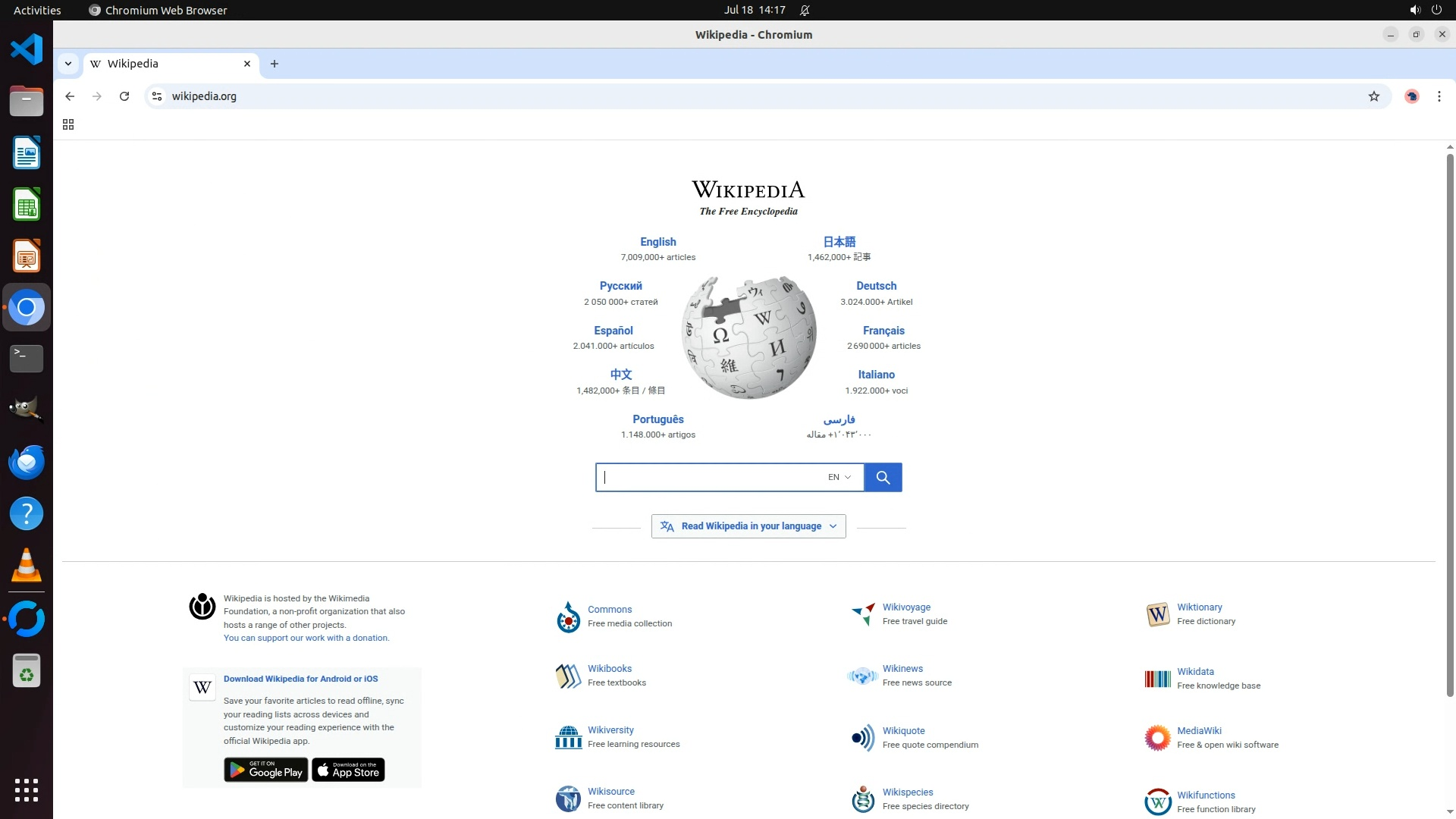The image size is (1456, 819).
Task: Open the Wikimedia Commons project icon
Action: click(568, 617)
